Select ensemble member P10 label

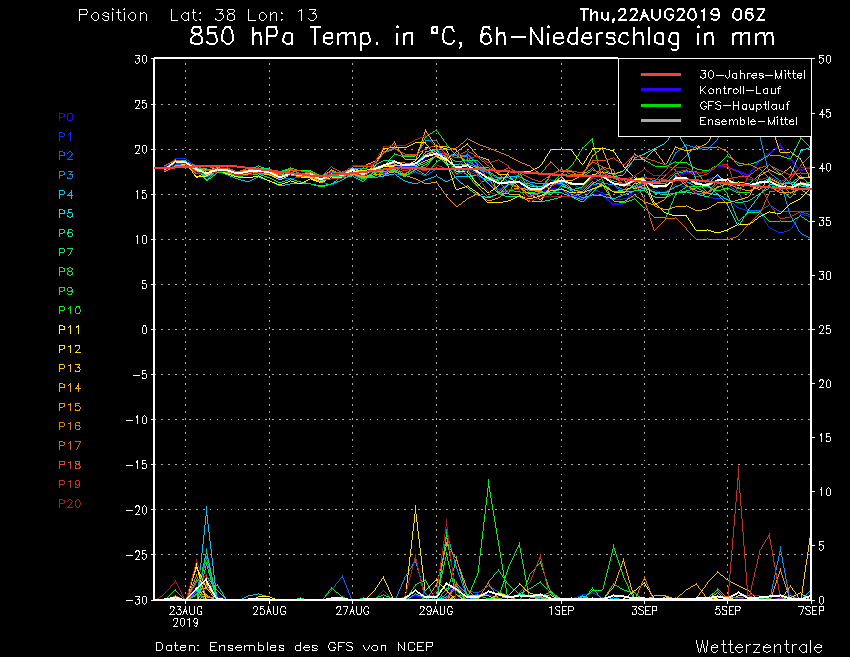coord(69,310)
